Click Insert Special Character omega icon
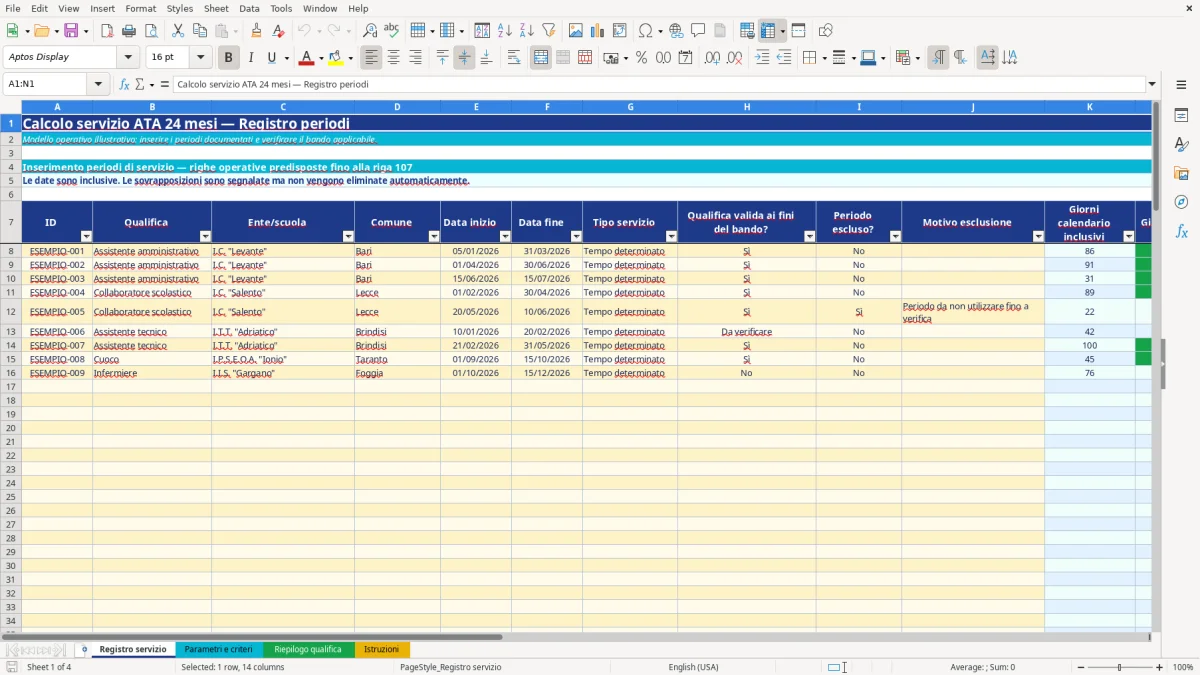 pos(645,31)
